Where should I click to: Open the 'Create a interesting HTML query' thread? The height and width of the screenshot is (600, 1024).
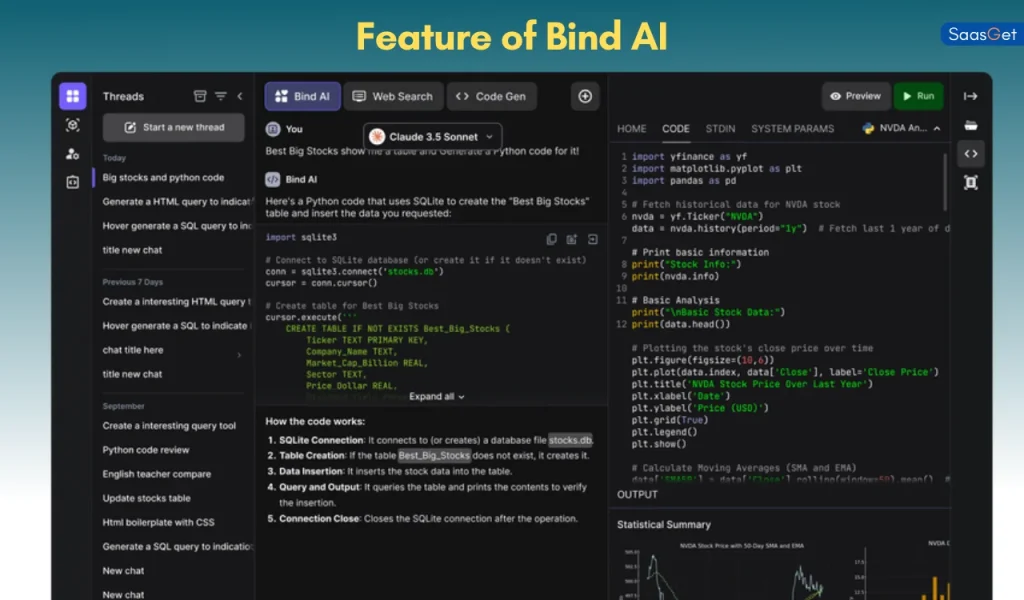tap(176, 302)
